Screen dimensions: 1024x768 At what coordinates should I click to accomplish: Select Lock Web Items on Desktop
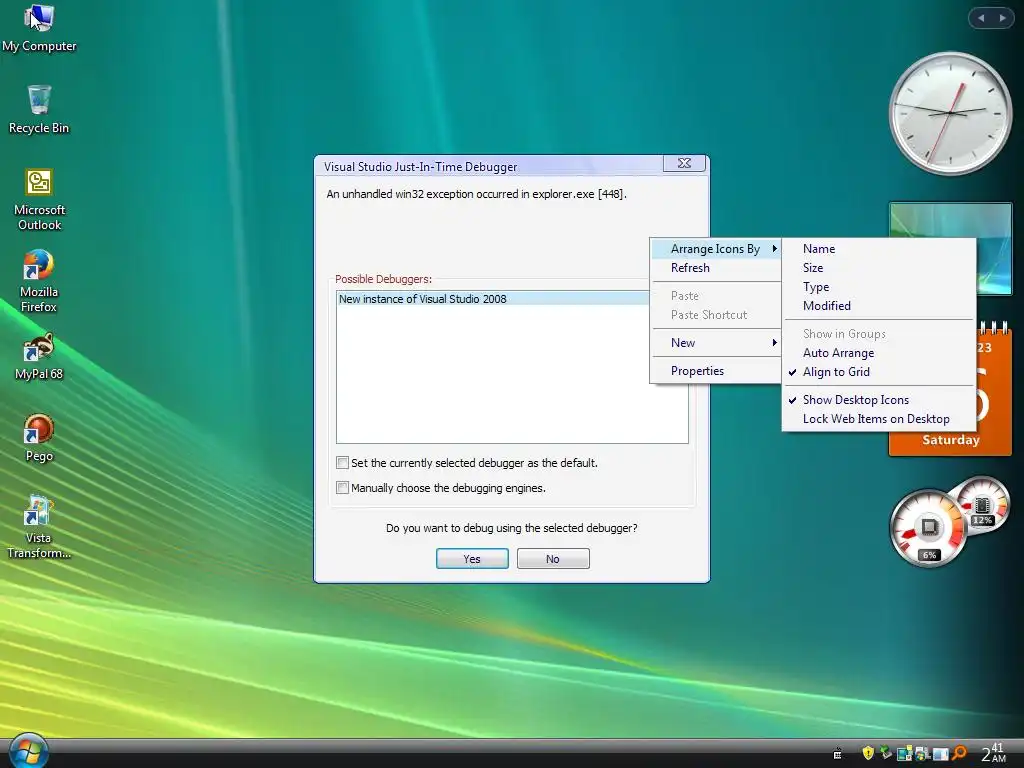click(878, 419)
